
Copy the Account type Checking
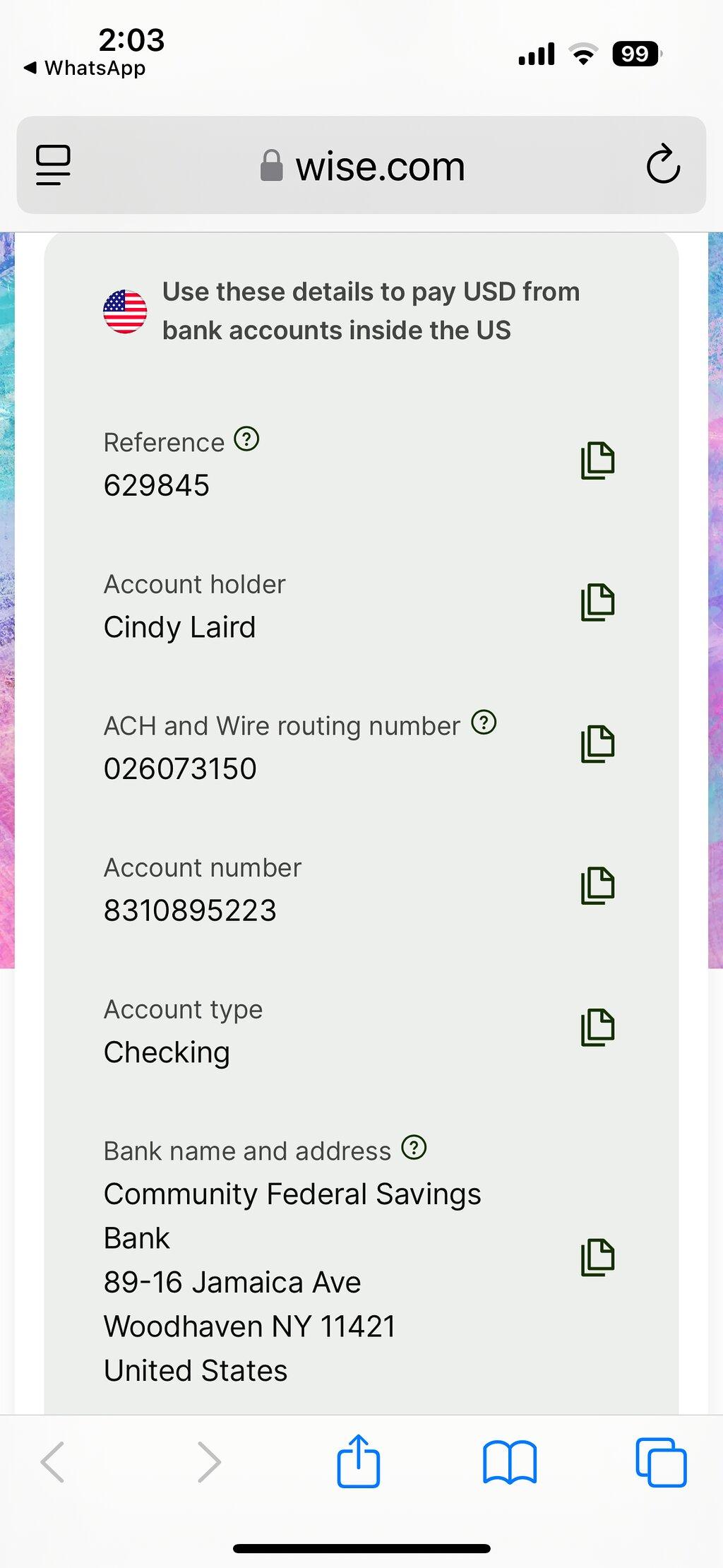point(598,1027)
